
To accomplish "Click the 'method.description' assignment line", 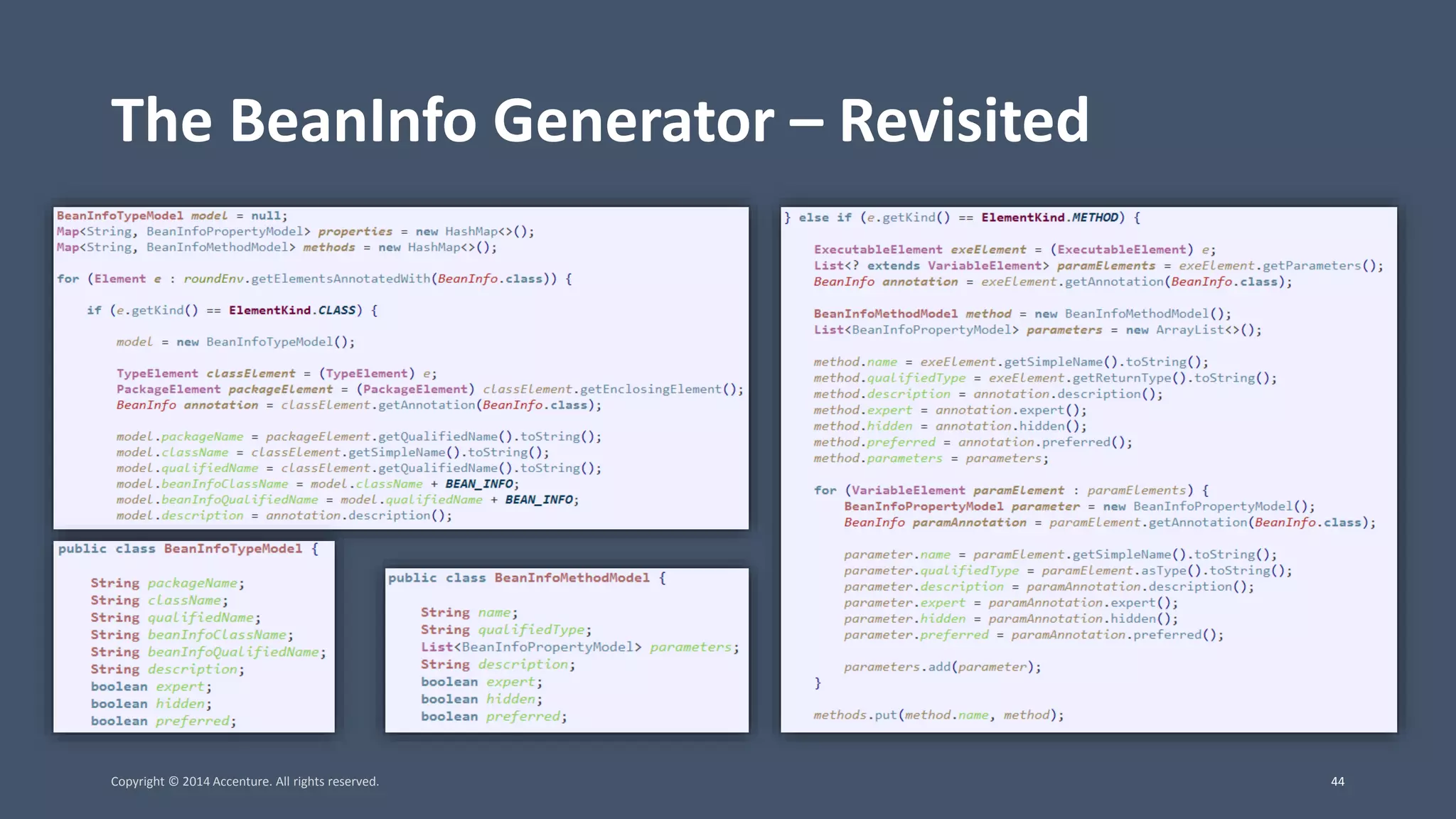I will coord(988,394).
